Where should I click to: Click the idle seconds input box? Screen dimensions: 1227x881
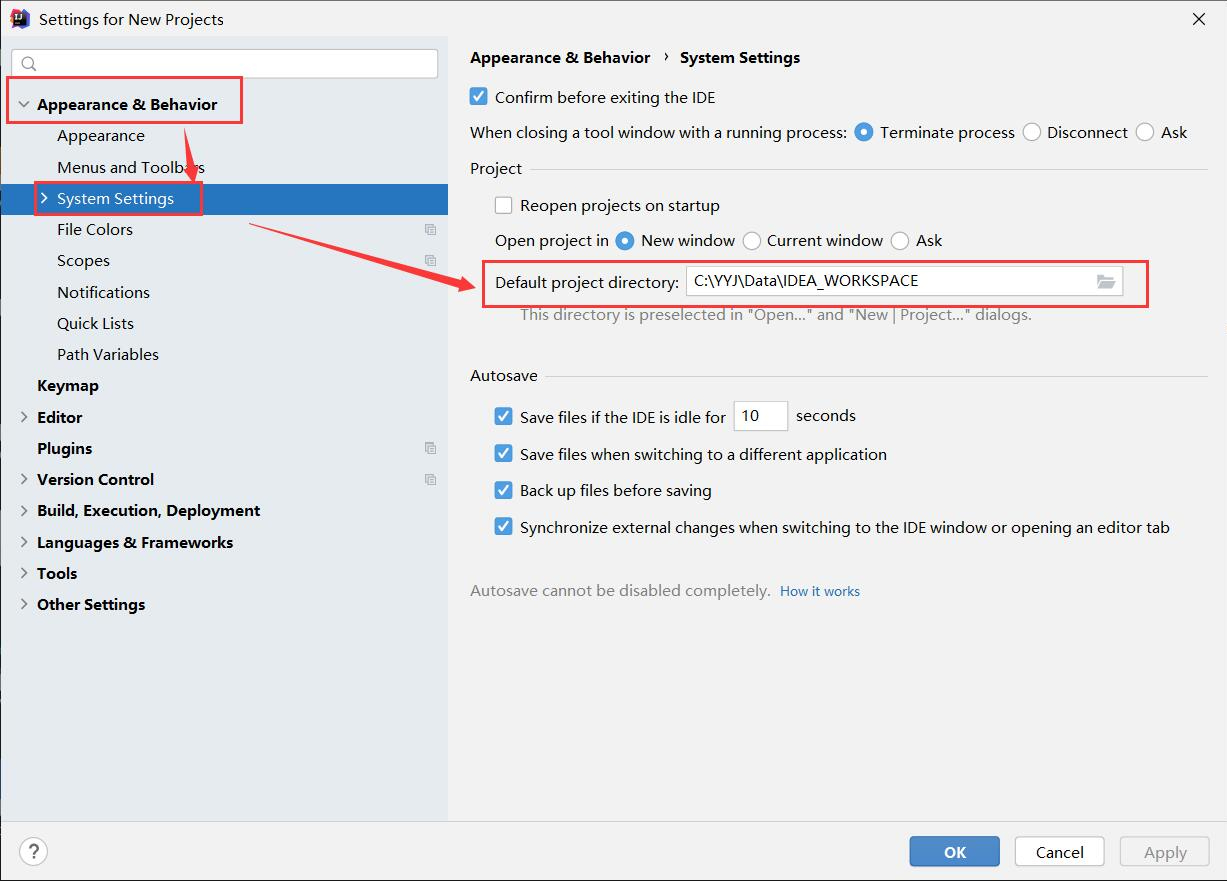761,416
